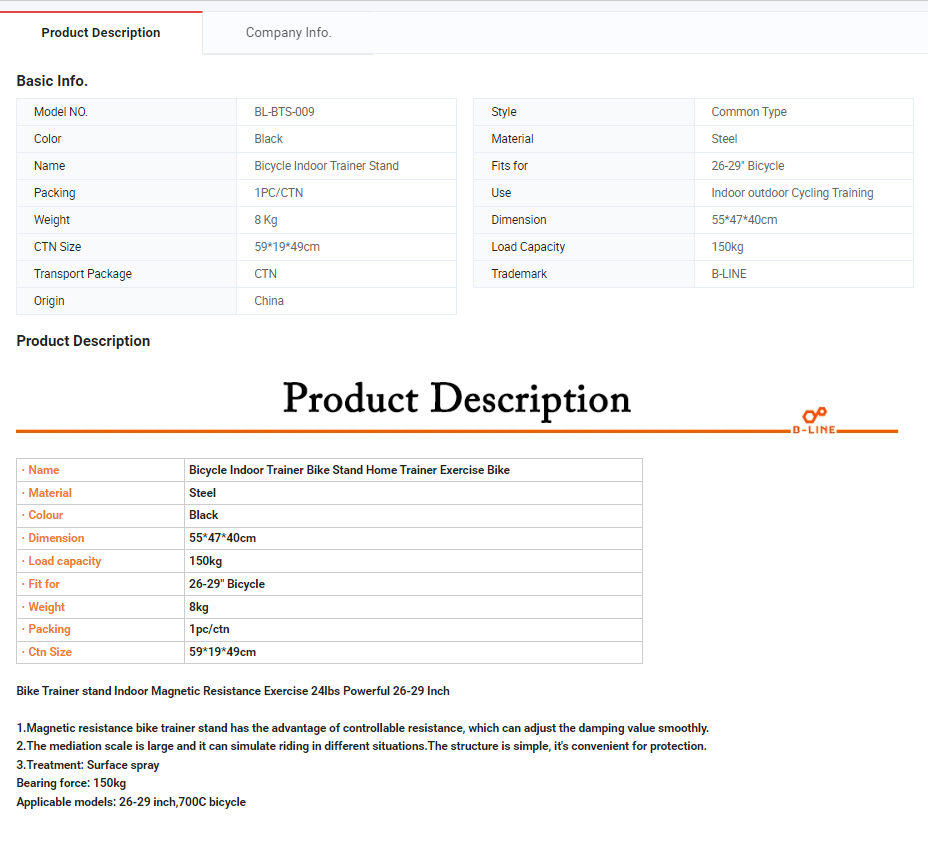
Task: Select the Bicycle Indoor Trainer Stand name value
Action: [327, 166]
